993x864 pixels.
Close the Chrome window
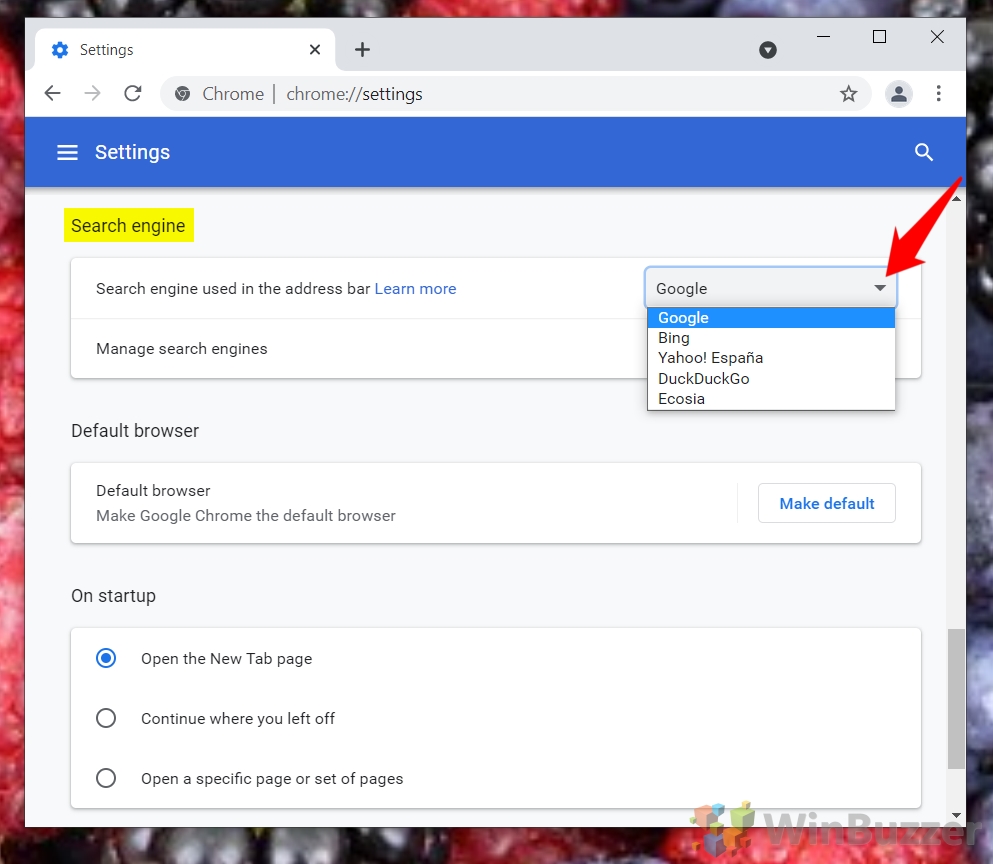pos(937,37)
